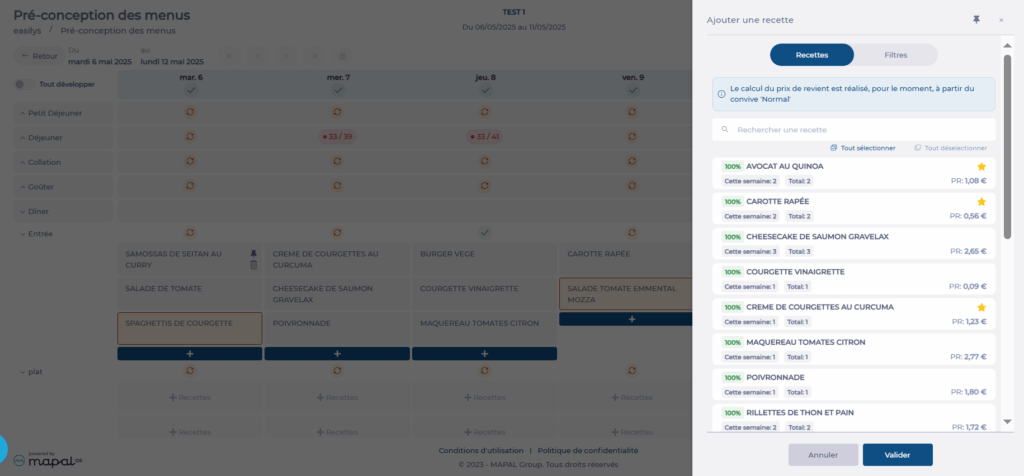The height and width of the screenshot is (476, 1024).
Task: Click the star on CREME DE COURGETTES AU CURCUMA
Action: [981, 307]
